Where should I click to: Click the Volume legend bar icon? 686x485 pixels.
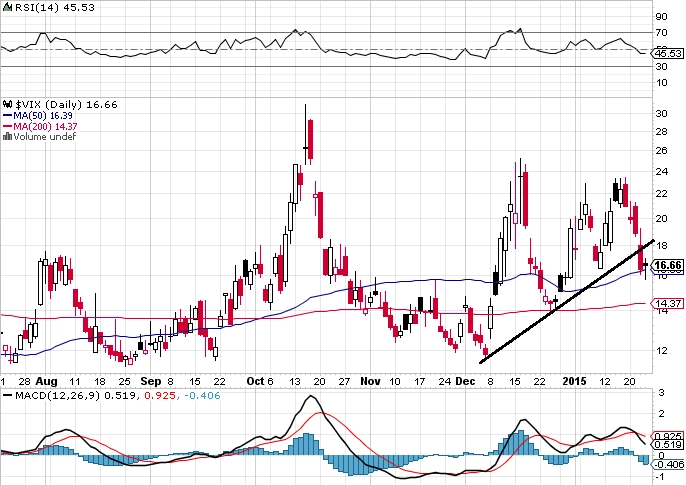(6, 136)
